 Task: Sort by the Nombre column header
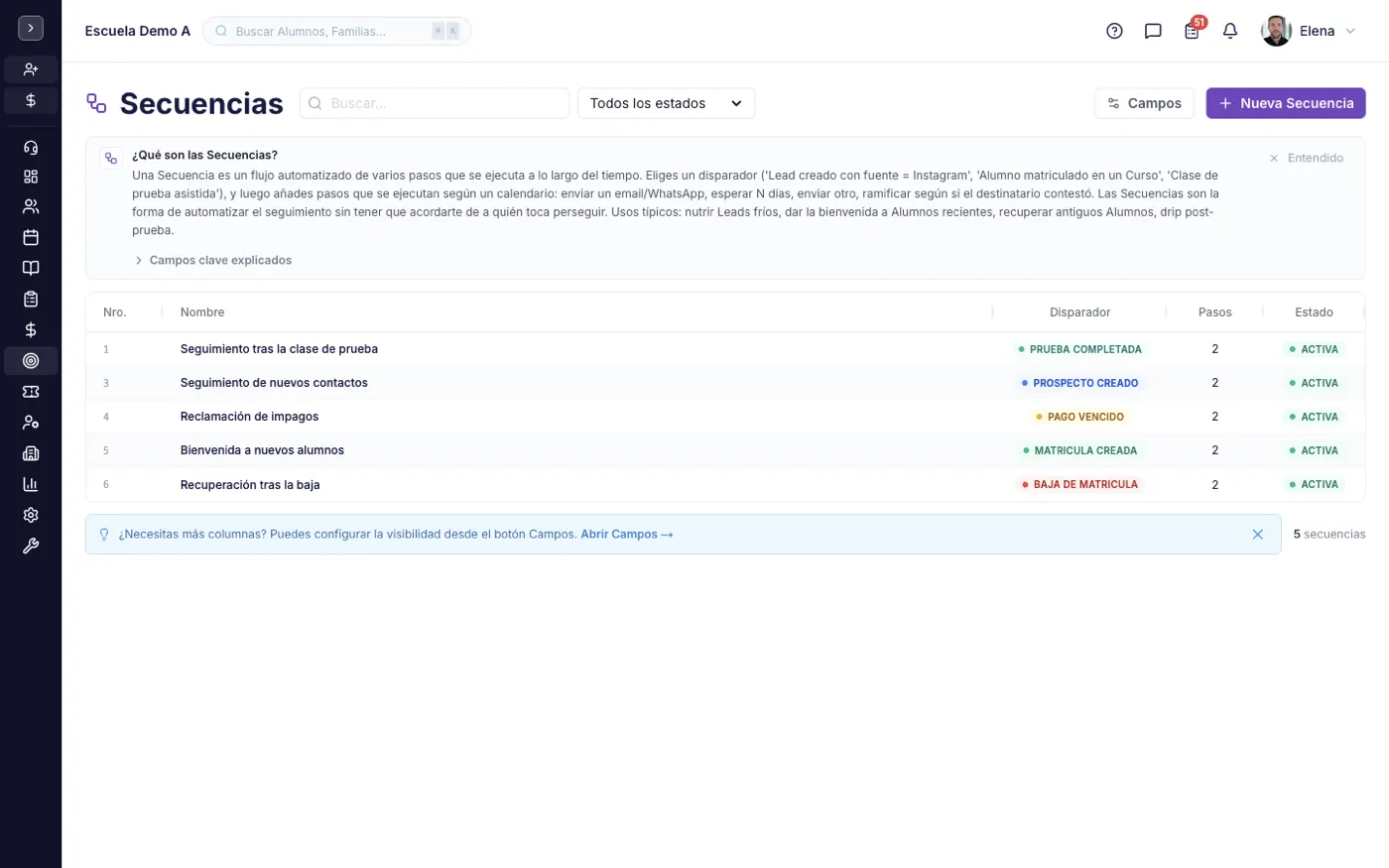coord(202,312)
